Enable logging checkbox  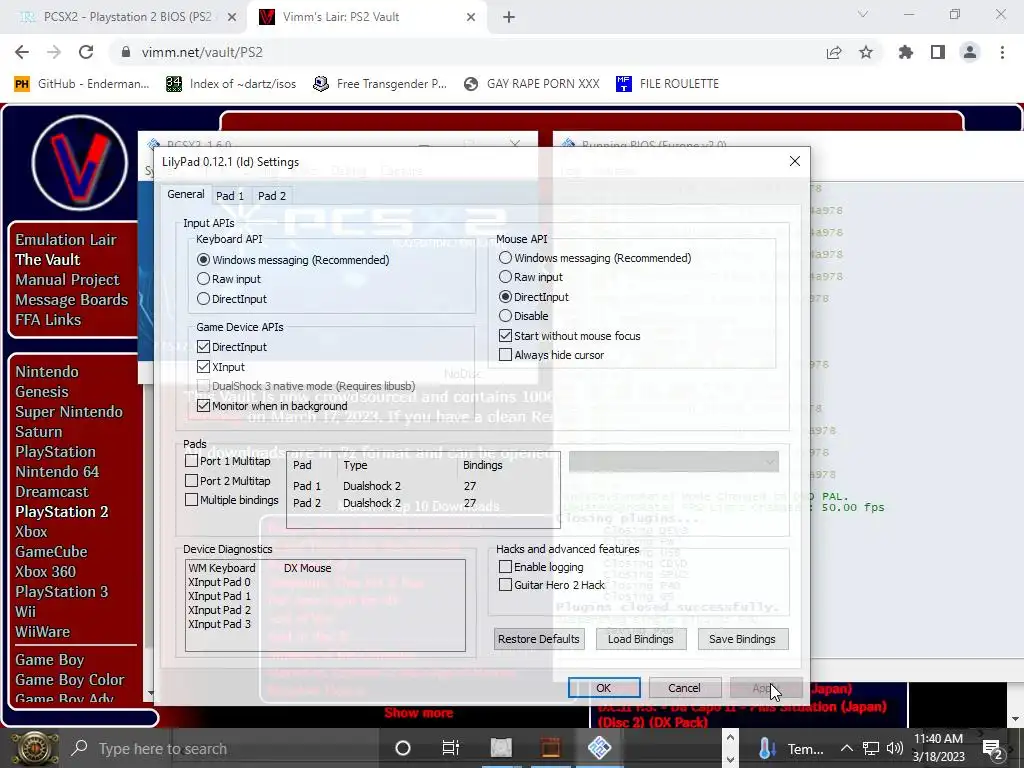(x=505, y=567)
